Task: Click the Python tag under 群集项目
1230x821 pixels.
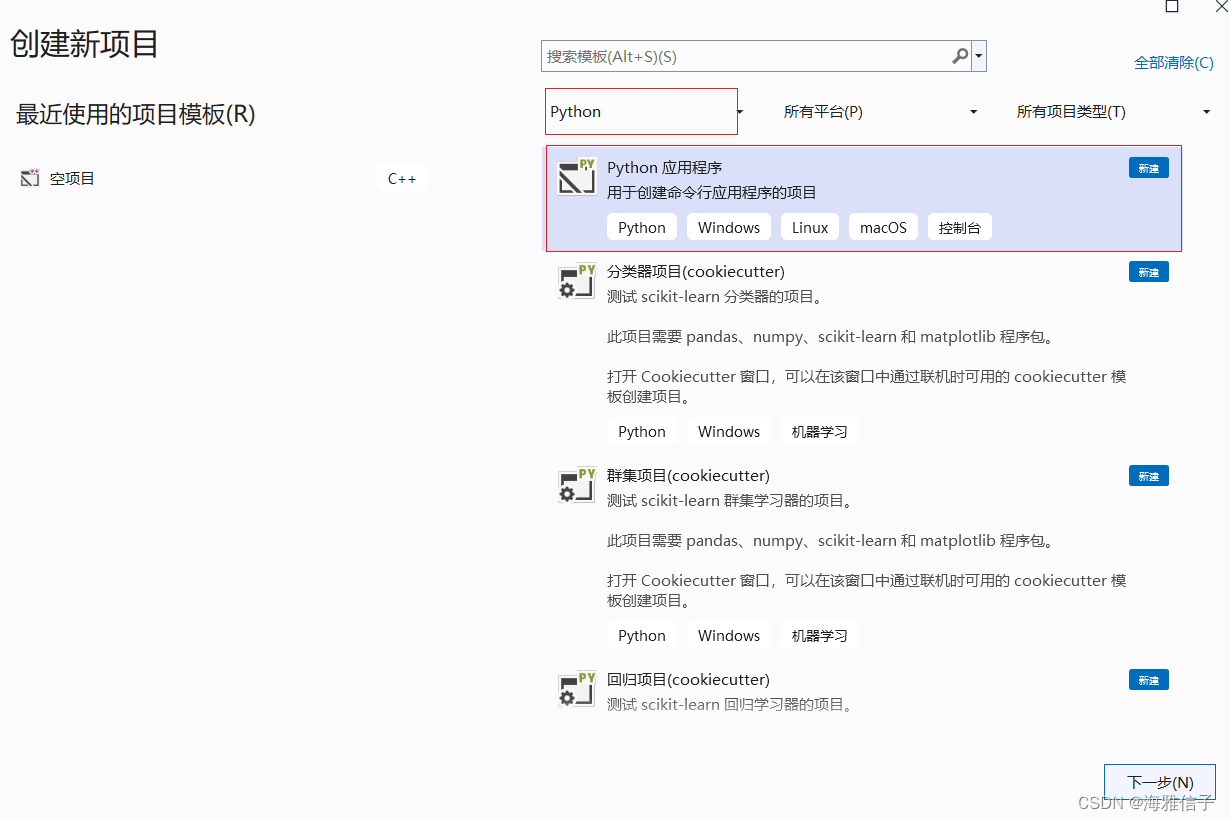Action: (x=642, y=635)
